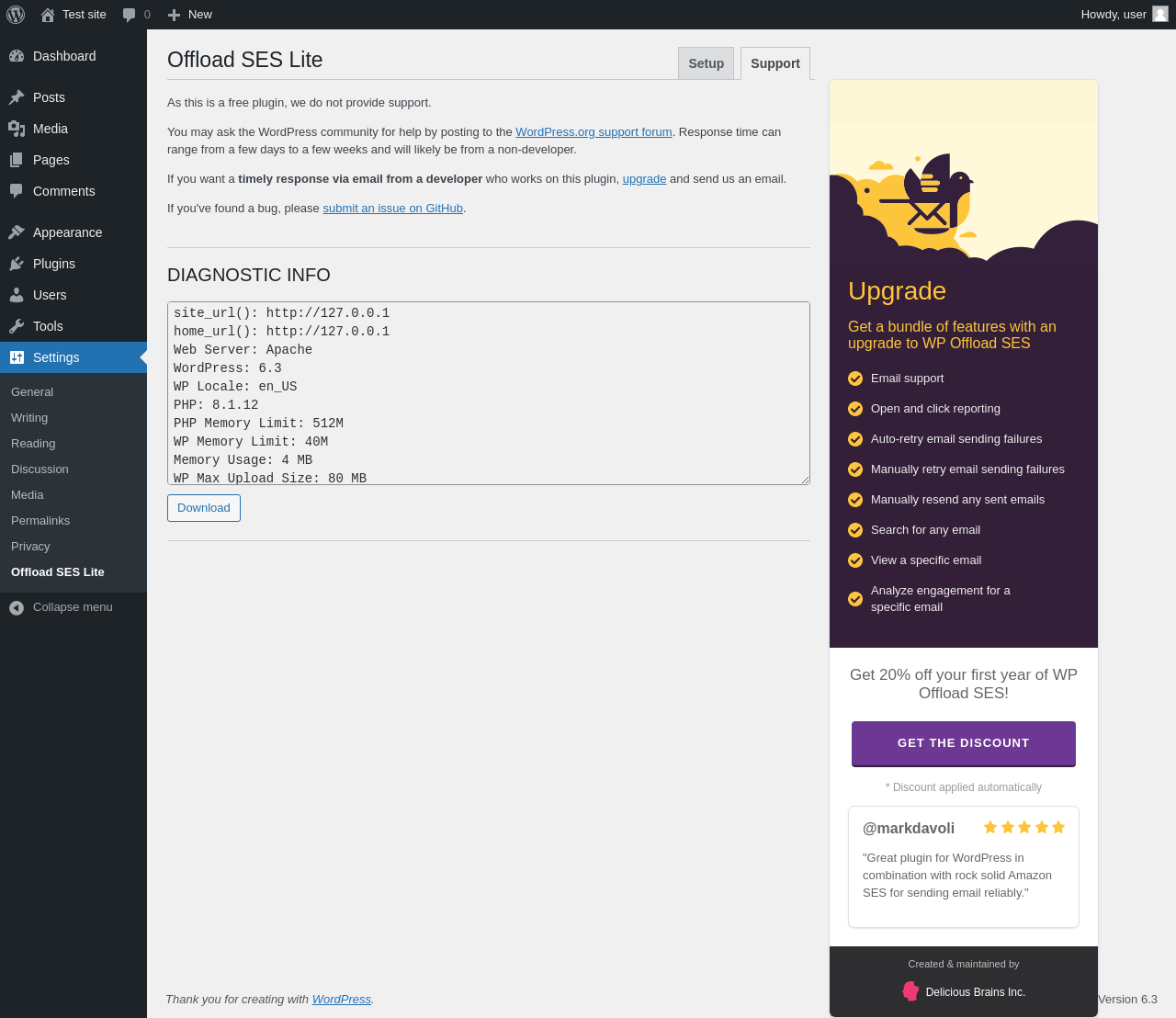Click the 'Web Server: Apache' line
This screenshot has width=1176, height=1018.
pos(243,350)
